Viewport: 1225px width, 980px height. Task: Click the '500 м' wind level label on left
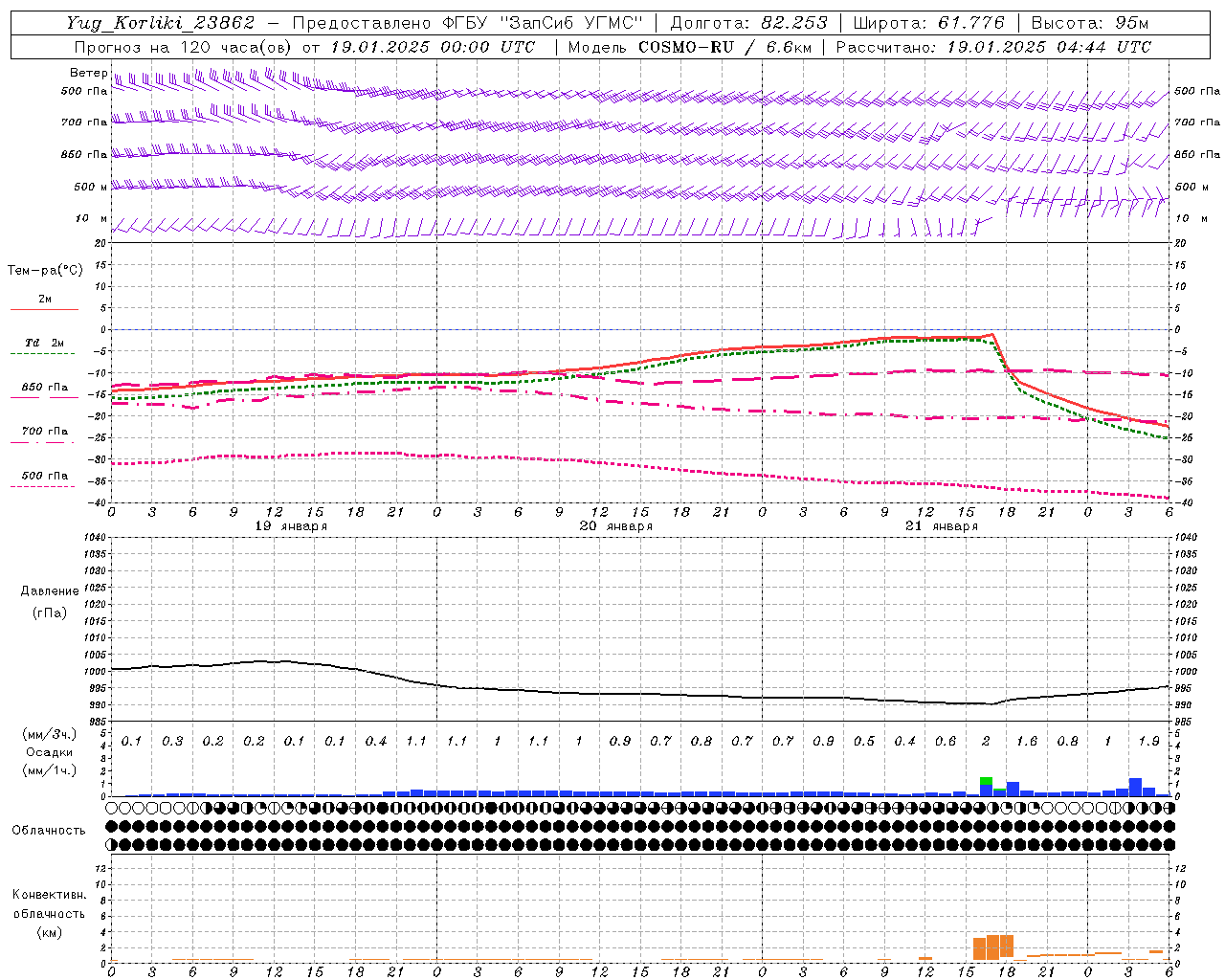tap(91, 187)
